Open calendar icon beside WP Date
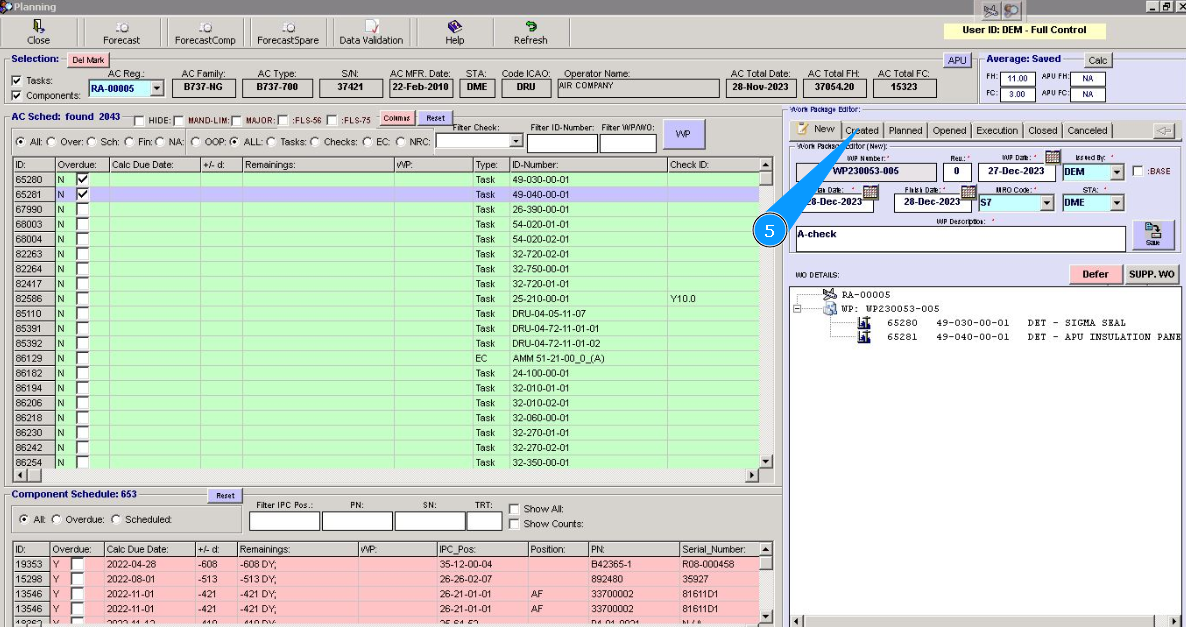This screenshot has height=629, width=1186. click(1052, 157)
